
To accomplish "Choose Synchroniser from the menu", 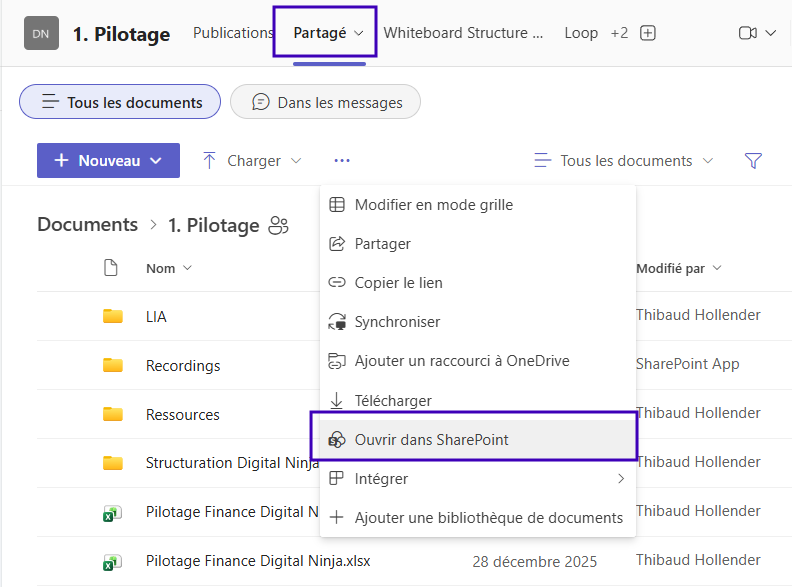I will tap(397, 322).
